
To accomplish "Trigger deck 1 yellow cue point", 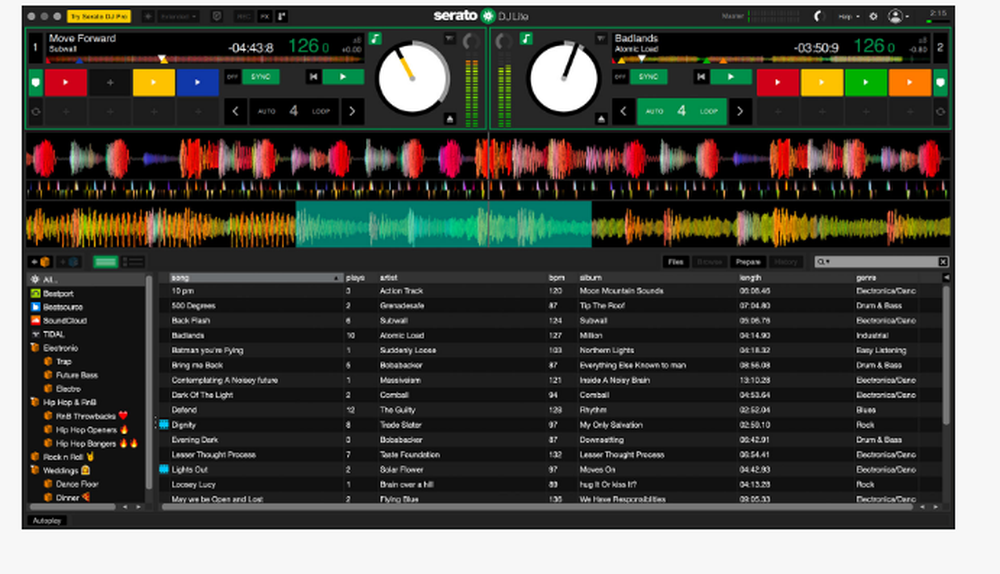I will click(154, 83).
